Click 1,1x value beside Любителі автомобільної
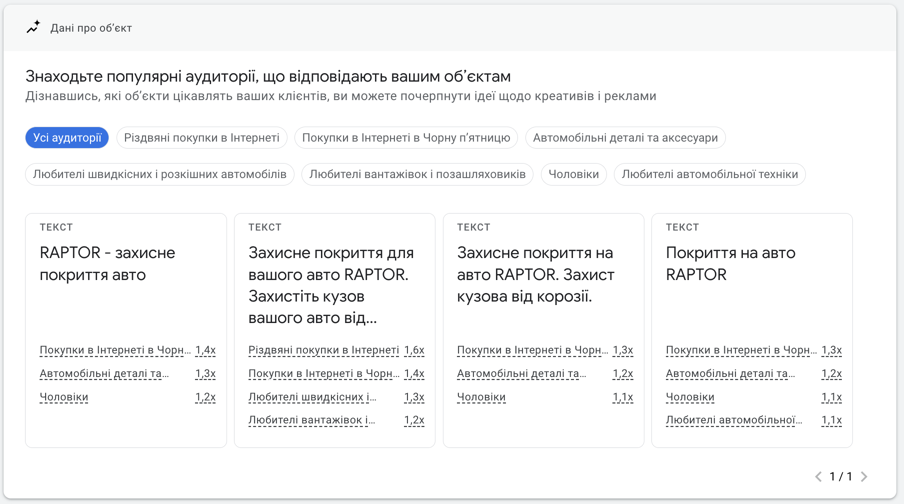This screenshot has height=504, width=904. pos(831,420)
